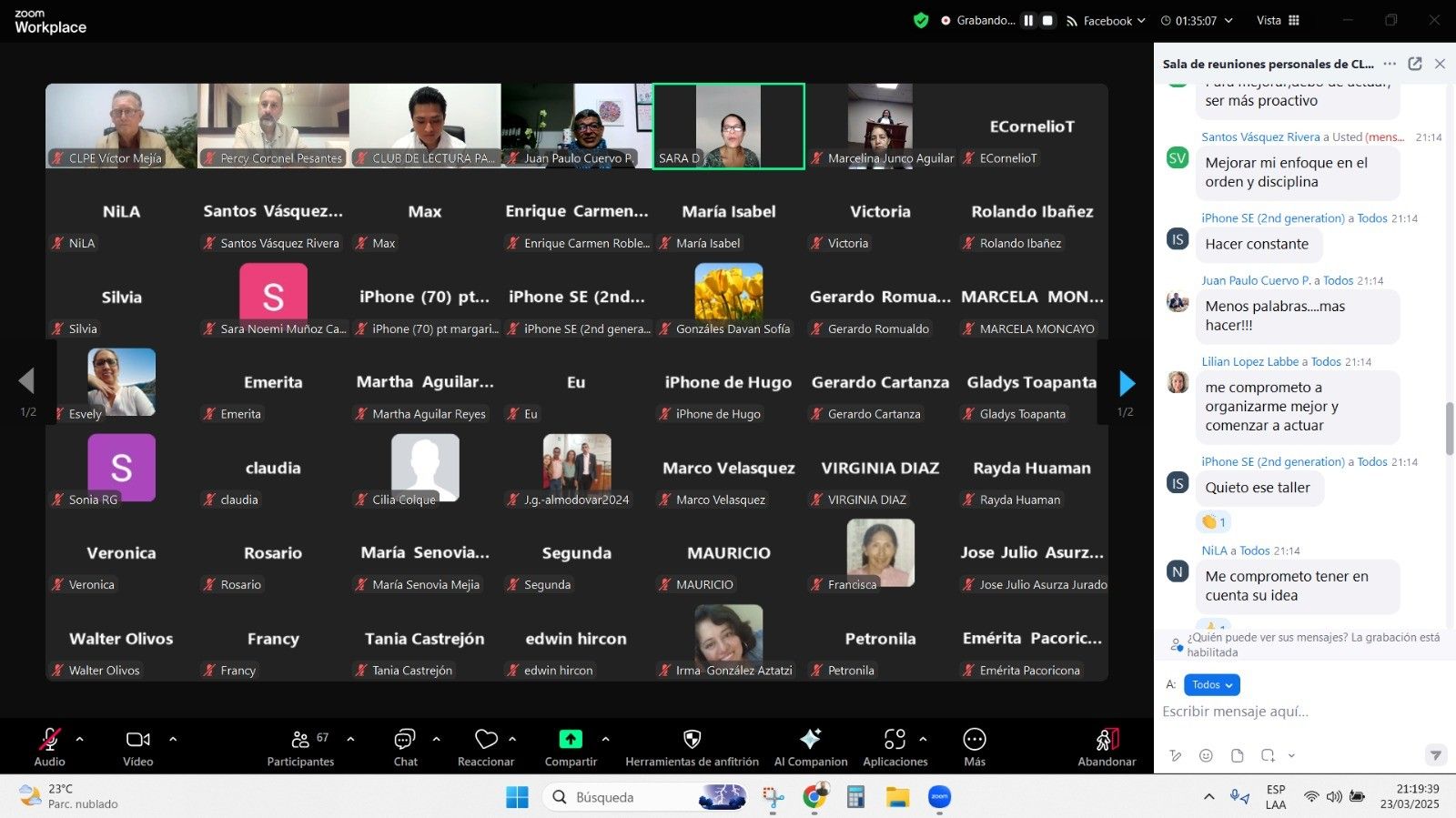Click the Compartir screen share icon
1456x818 pixels.
pyautogui.click(x=571, y=740)
